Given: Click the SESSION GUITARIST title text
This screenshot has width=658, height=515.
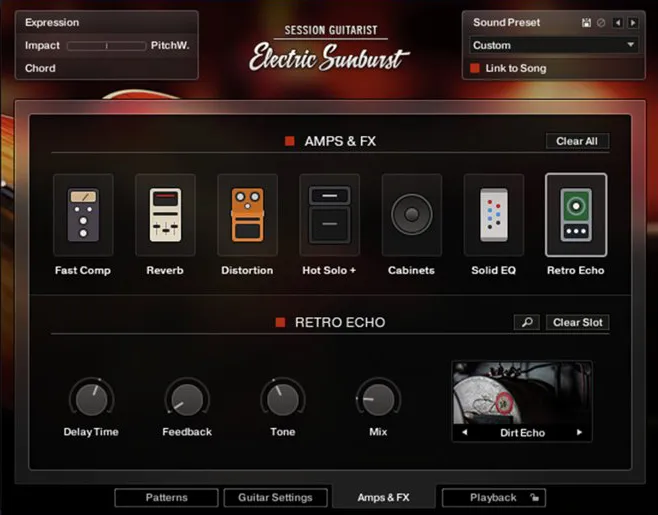Looking at the screenshot, I should pos(331,30).
